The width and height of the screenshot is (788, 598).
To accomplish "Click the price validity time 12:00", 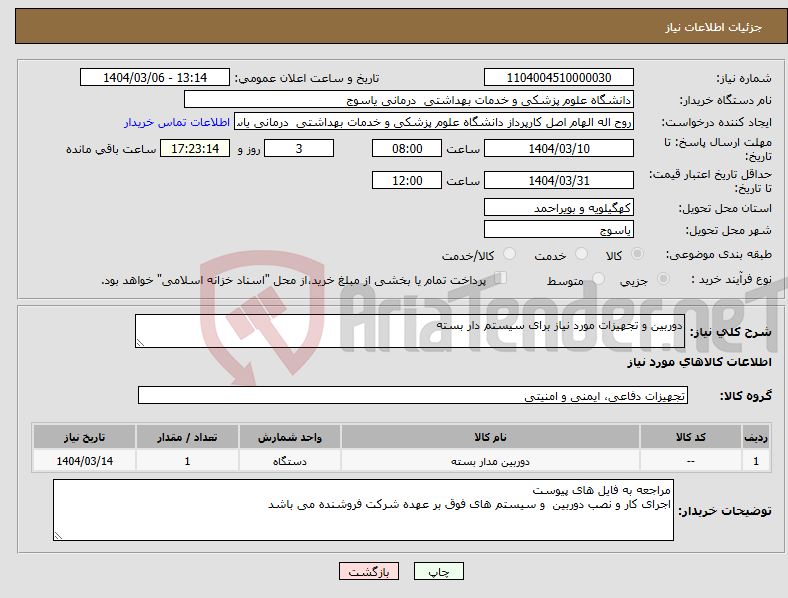I will click(x=407, y=180).
